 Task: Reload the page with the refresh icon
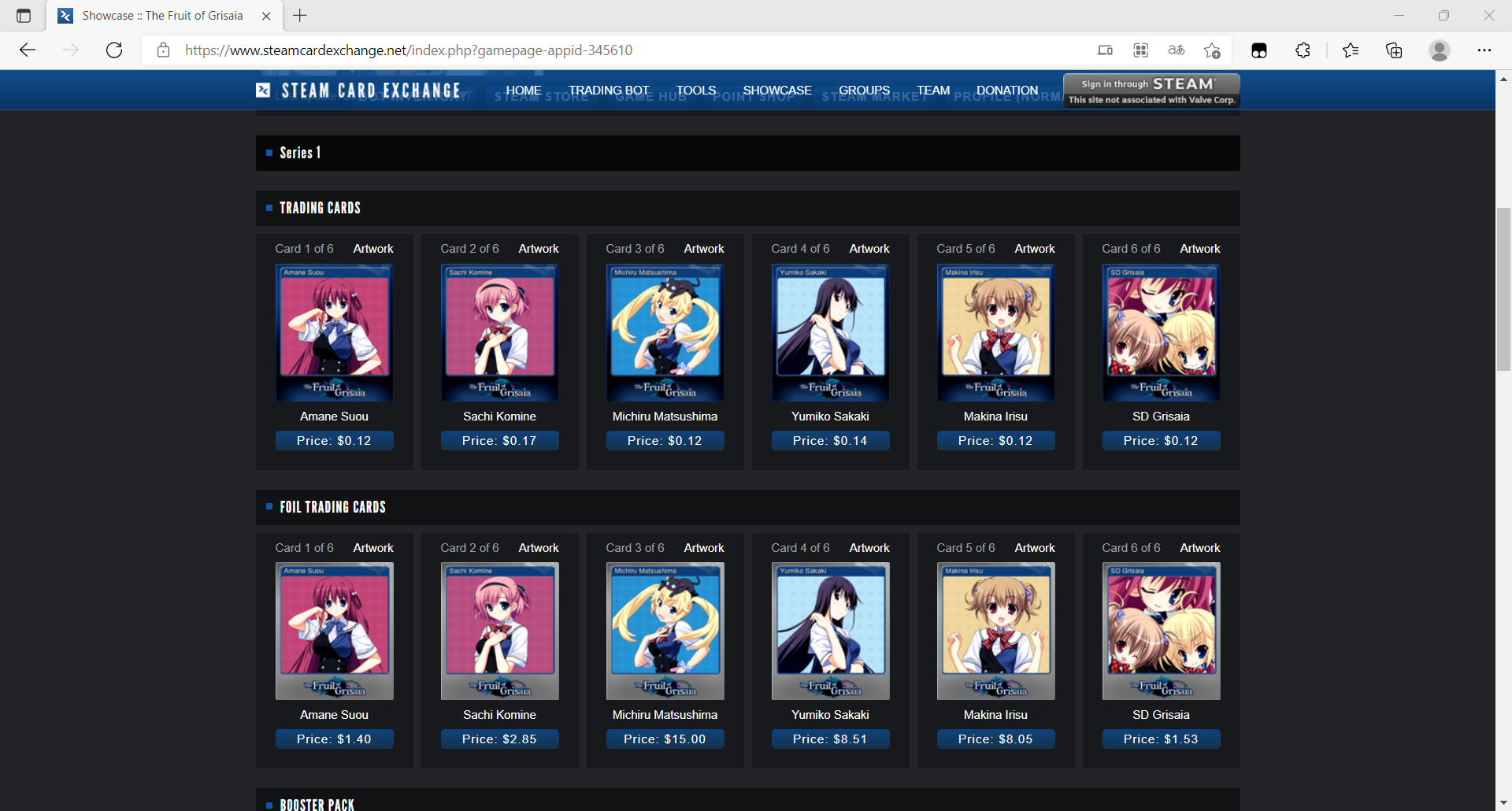pyautogui.click(x=114, y=50)
